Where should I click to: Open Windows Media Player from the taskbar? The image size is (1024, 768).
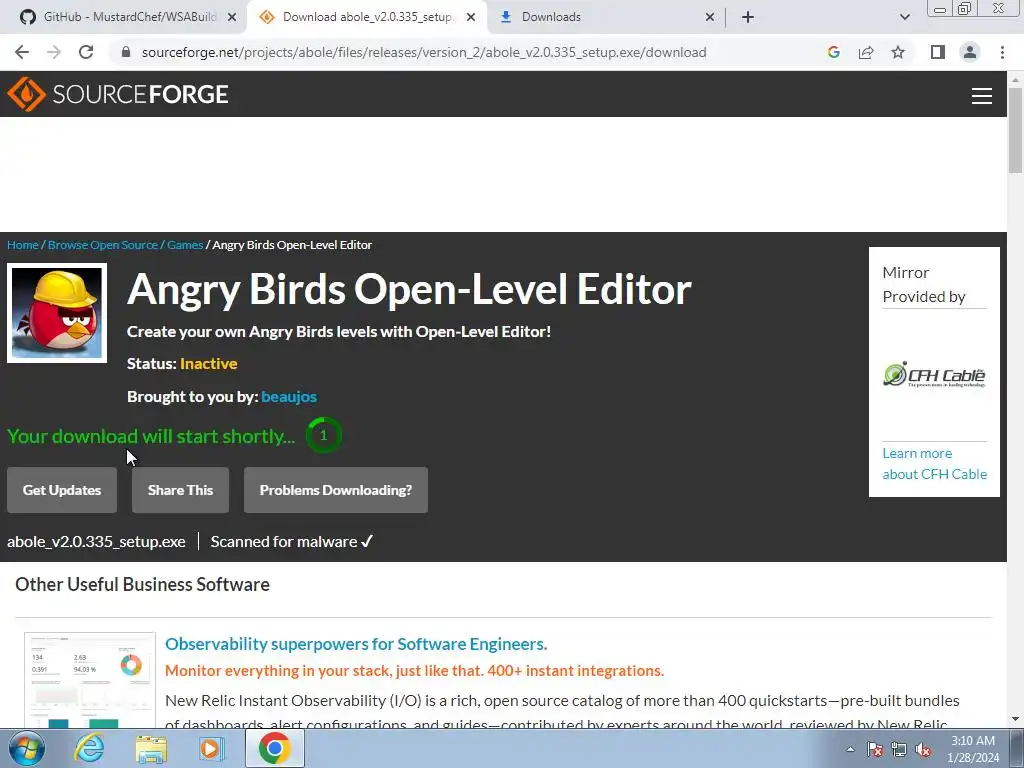pos(212,748)
